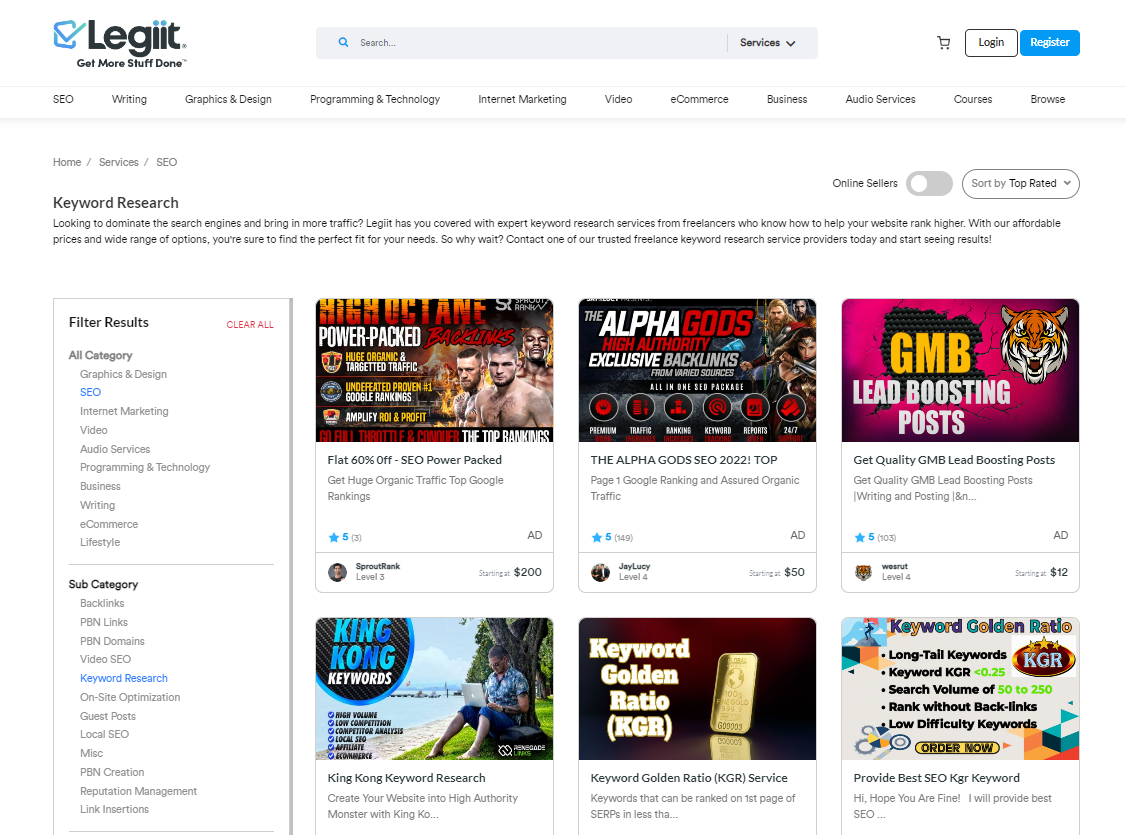Image resolution: width=1126 pixels, height=835 pixels.
Task: Select Keyword Research sub category
Action: pos(124,678)
